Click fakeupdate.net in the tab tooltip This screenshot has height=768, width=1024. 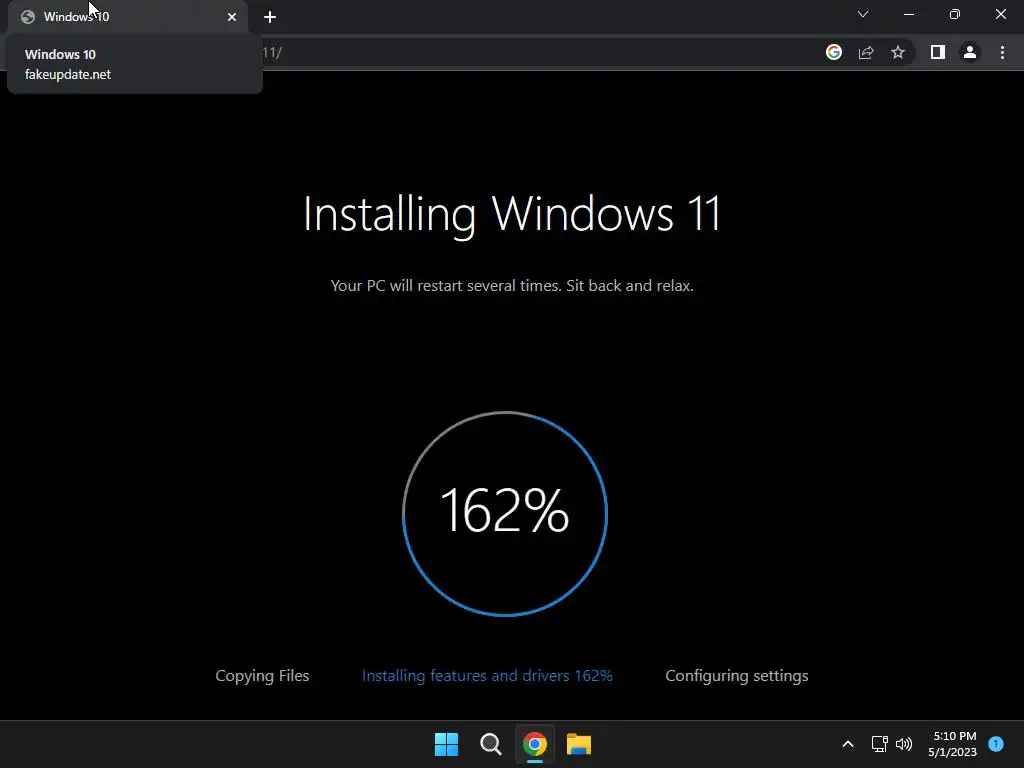(x=68, y=74)
